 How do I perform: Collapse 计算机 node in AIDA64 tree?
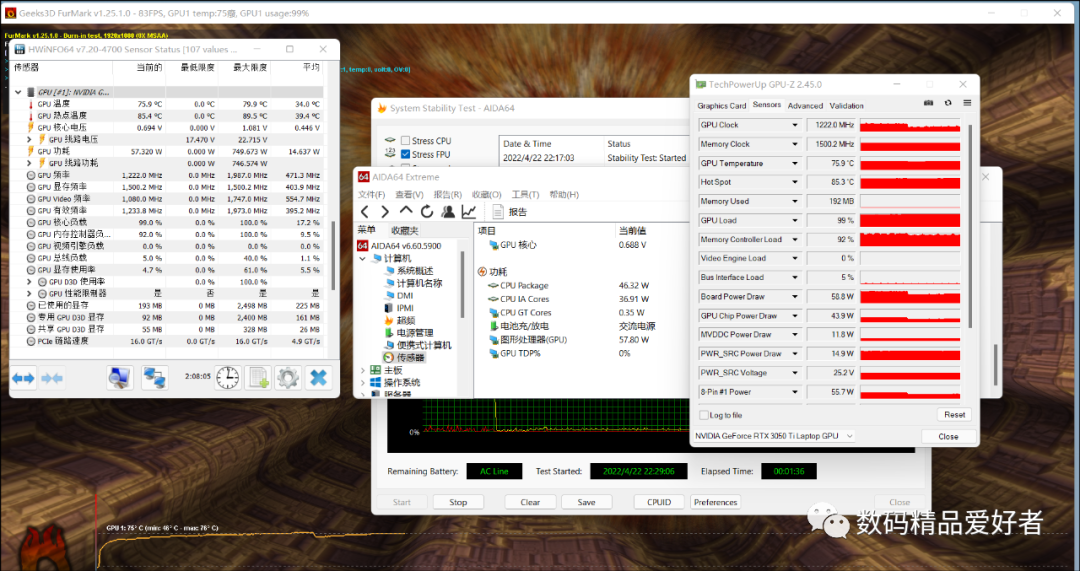coord(363,258)
